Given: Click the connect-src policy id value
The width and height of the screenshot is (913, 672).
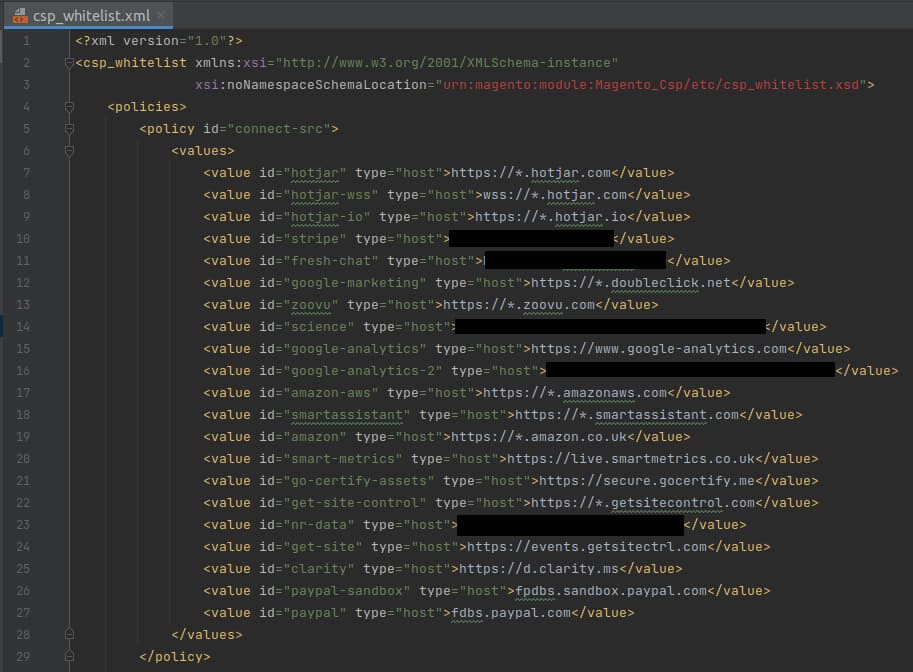Looking at the screenshot, I should 278,129.
